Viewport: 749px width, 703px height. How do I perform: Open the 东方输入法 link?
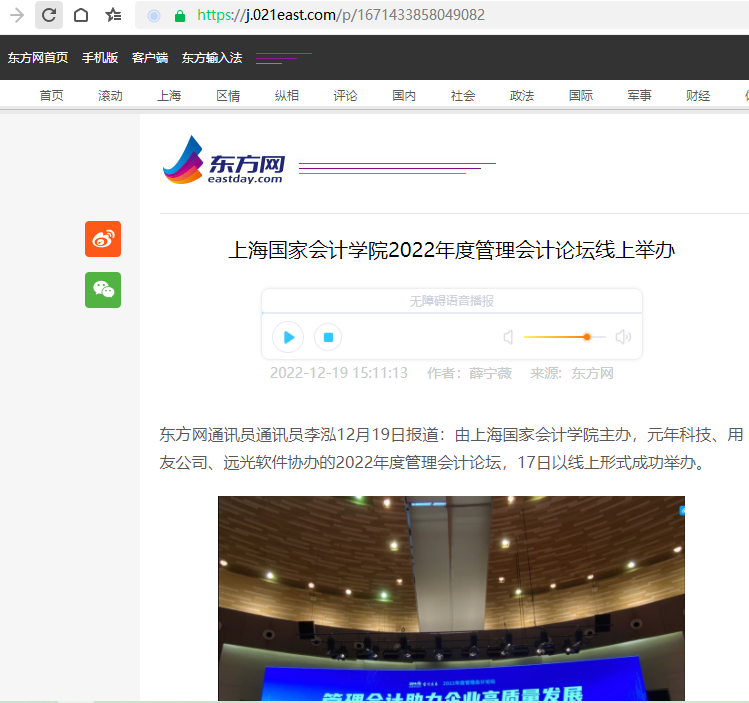[212, 58]
